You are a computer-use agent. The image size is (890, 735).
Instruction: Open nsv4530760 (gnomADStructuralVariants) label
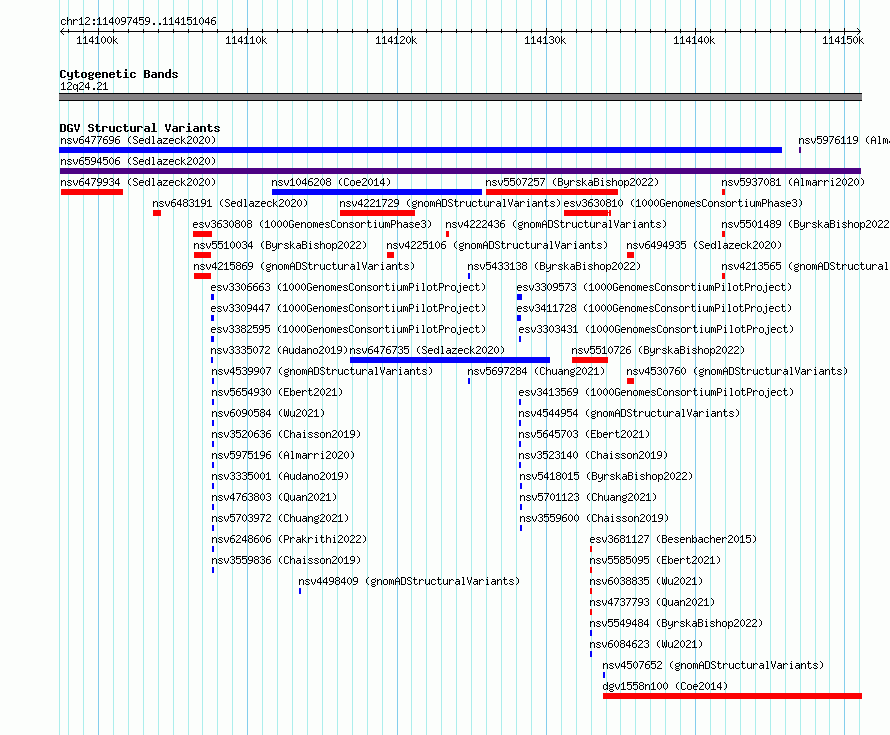[737, 371]
